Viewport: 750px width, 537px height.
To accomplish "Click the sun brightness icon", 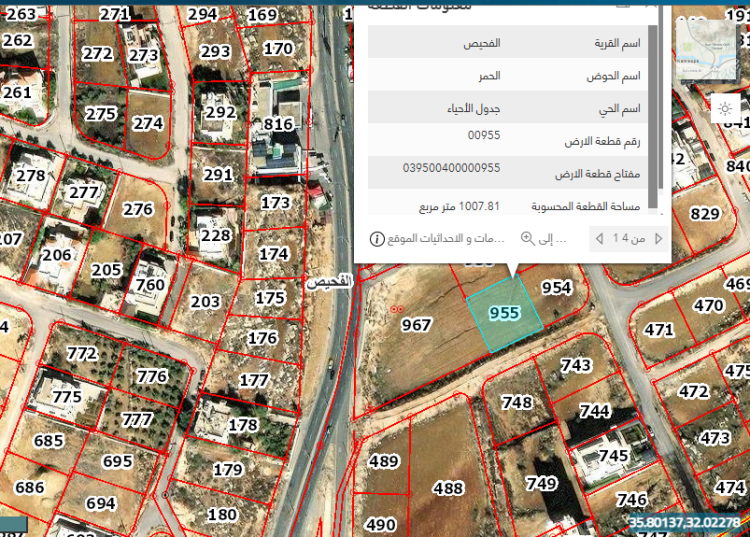I will 724,109.
